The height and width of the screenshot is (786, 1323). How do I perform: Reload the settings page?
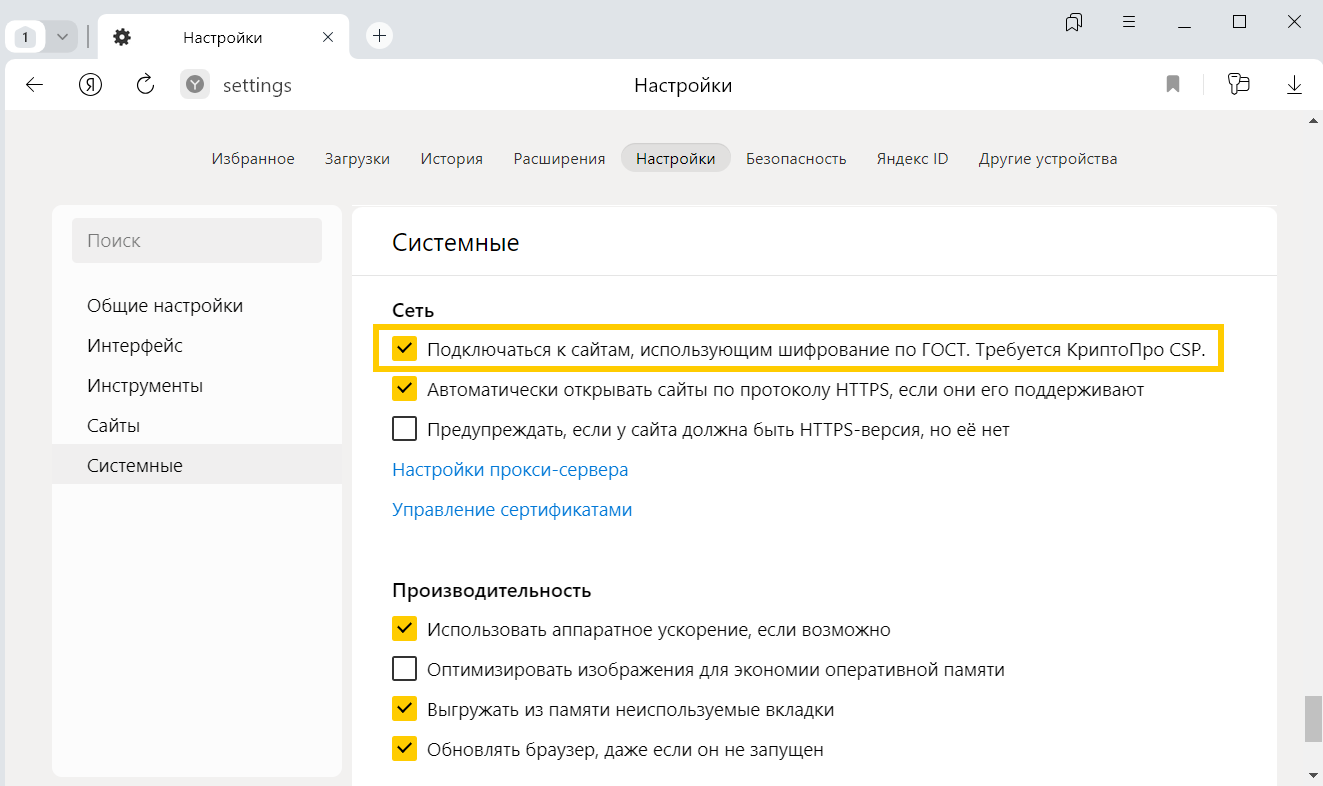tap(145, 85)
